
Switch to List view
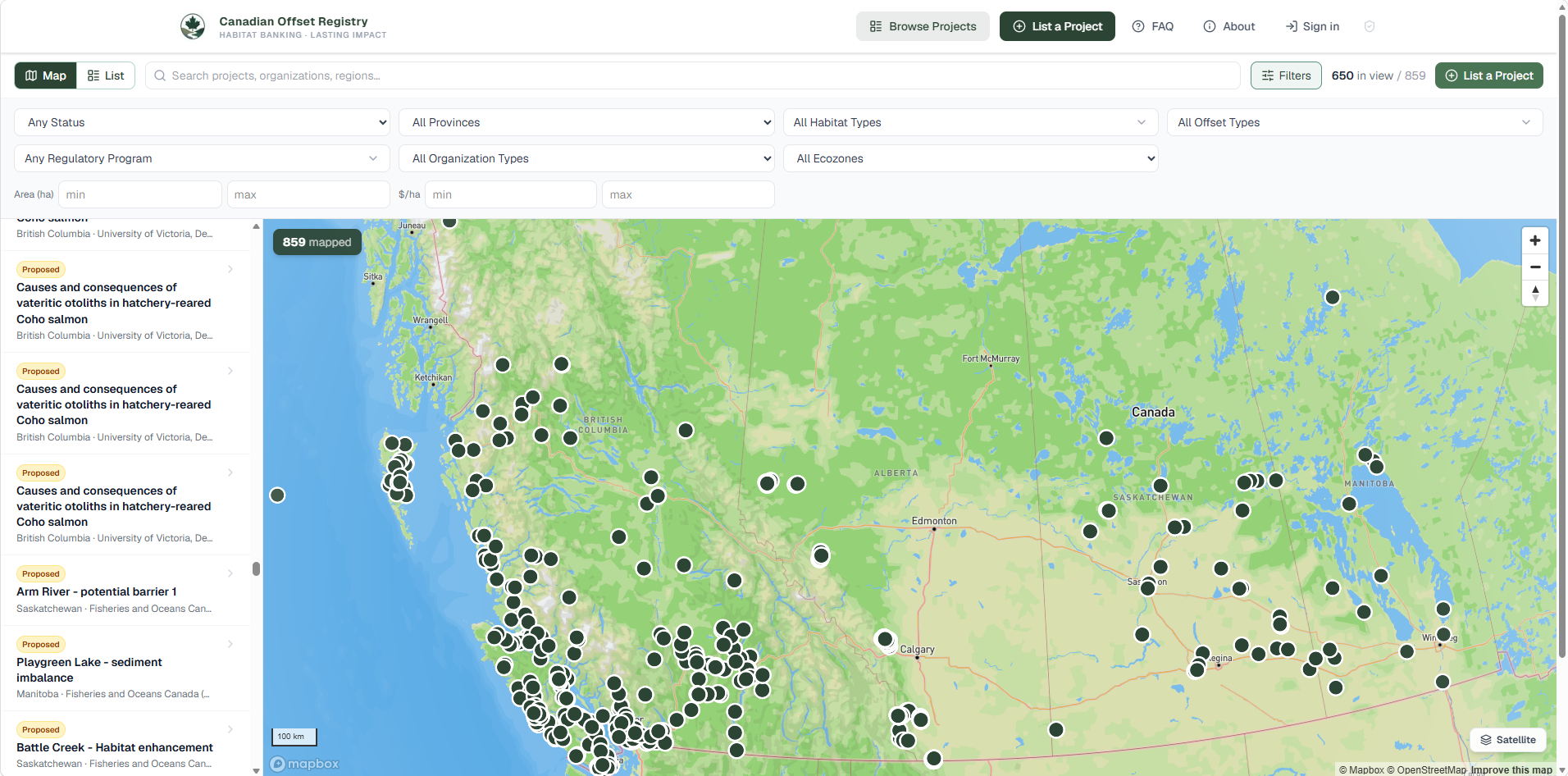pyautogui.click(x=106, y=75)
